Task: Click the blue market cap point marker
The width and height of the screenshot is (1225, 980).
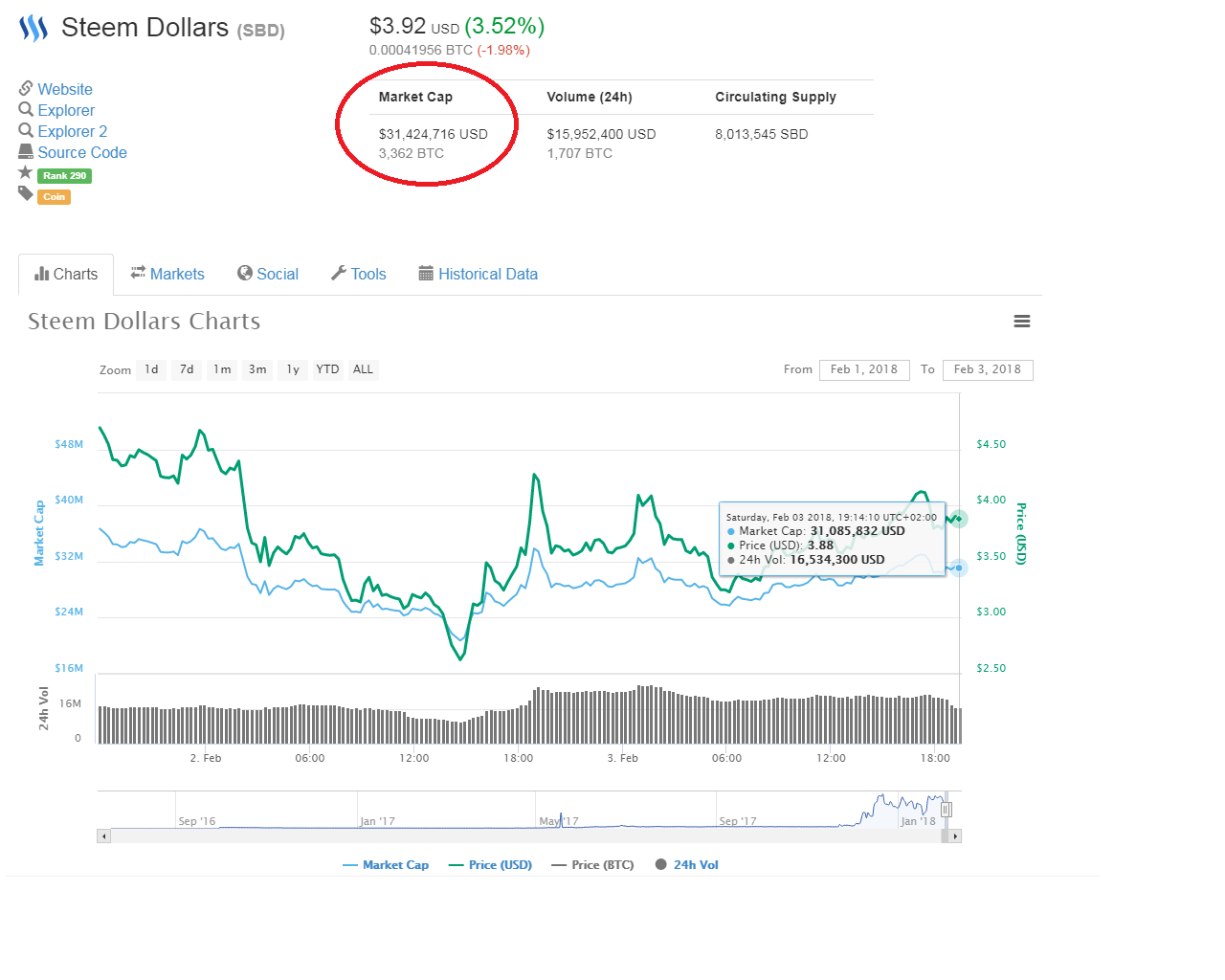Action: [x=958, y=568]
